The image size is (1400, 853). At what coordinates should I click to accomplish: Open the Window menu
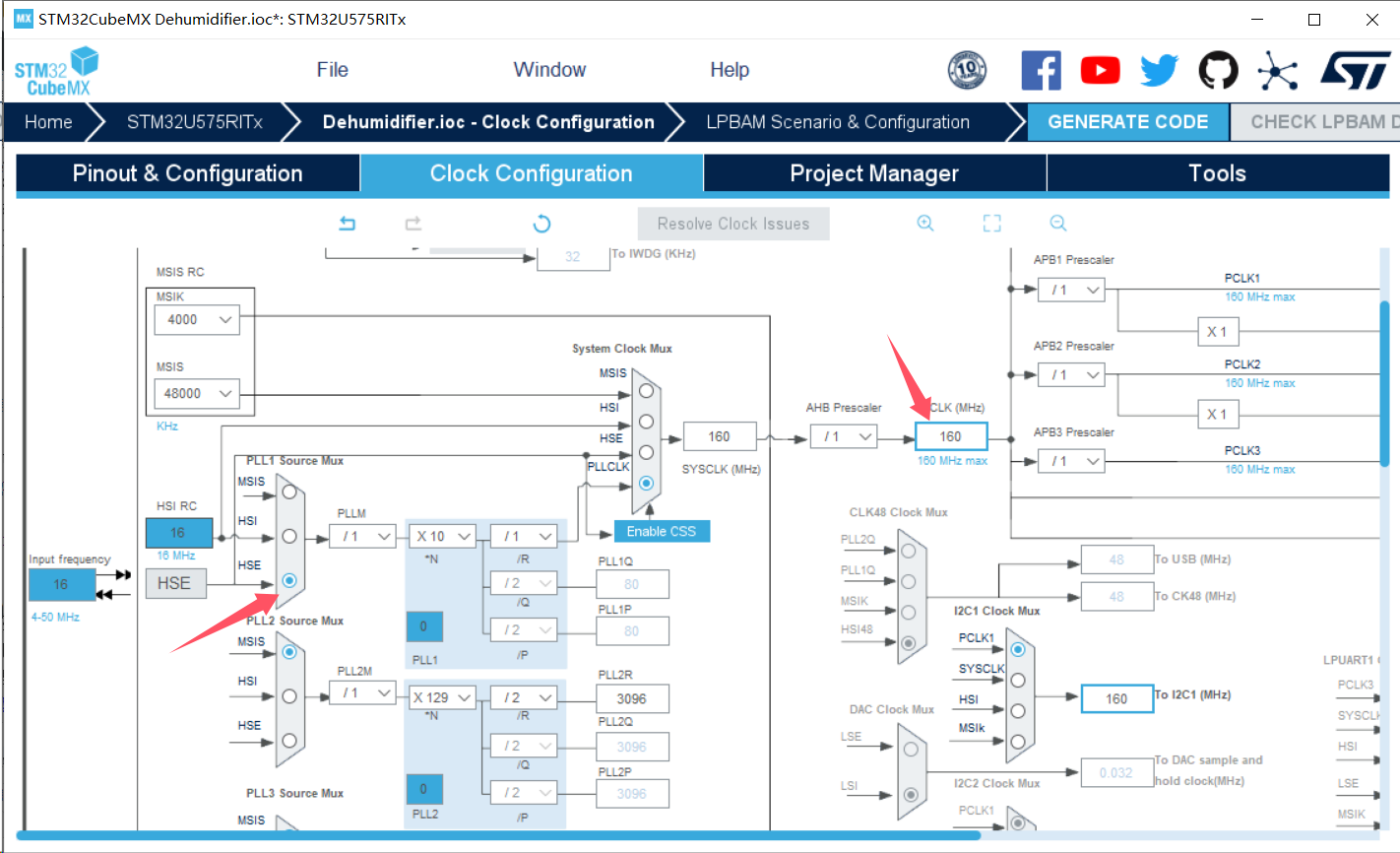[x=549, y=70]
